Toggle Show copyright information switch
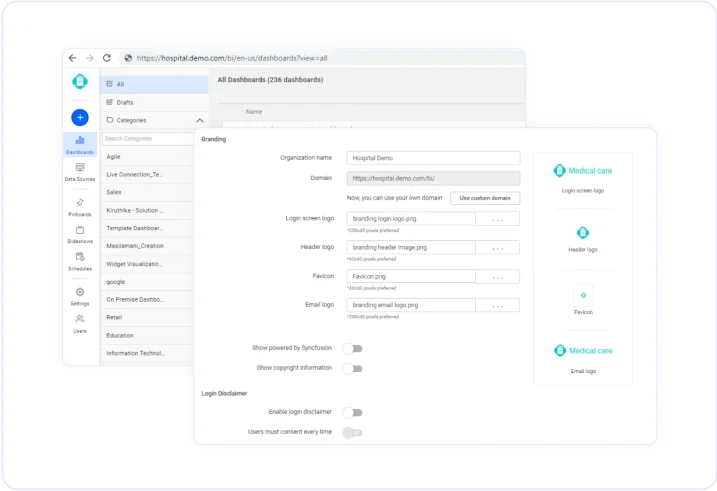Image resolution: width=717 pixels, height=491 pixels. pos(353,368)
